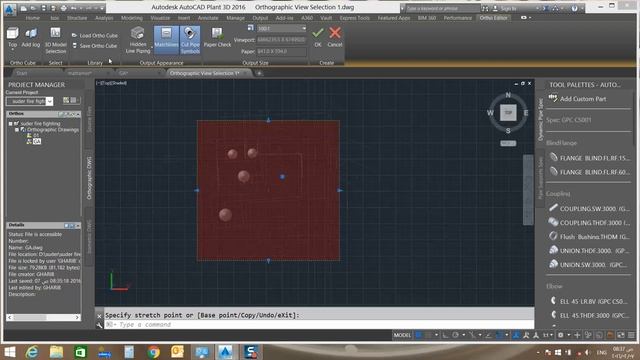Select UNION THDF 3000 item
The width and height of the screenshot is (640, 360).
click(x=589, y=251)
